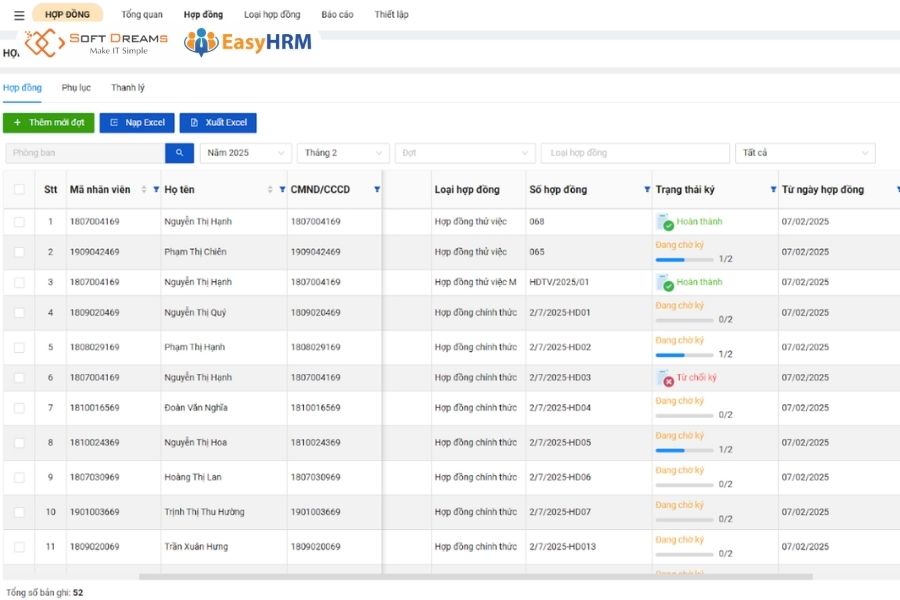This screenshot has height=600, width=900.
Task: Click the Xuất Excel button
Action: [218, 123]
